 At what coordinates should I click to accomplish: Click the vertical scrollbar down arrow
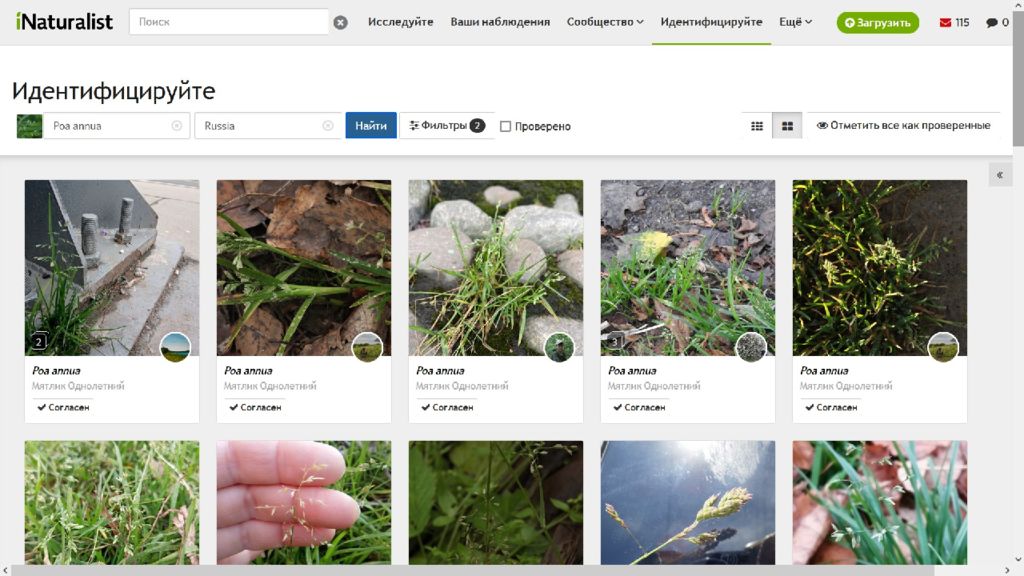coord(1018,560)
